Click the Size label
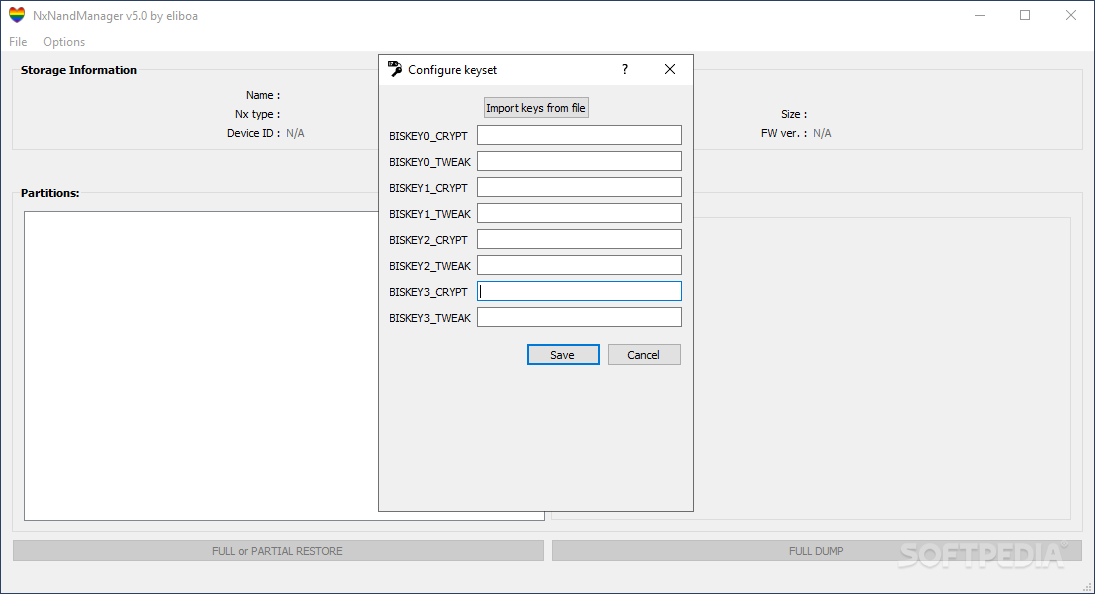Viewport: 1095px width, 594px height. coord(794,114)
